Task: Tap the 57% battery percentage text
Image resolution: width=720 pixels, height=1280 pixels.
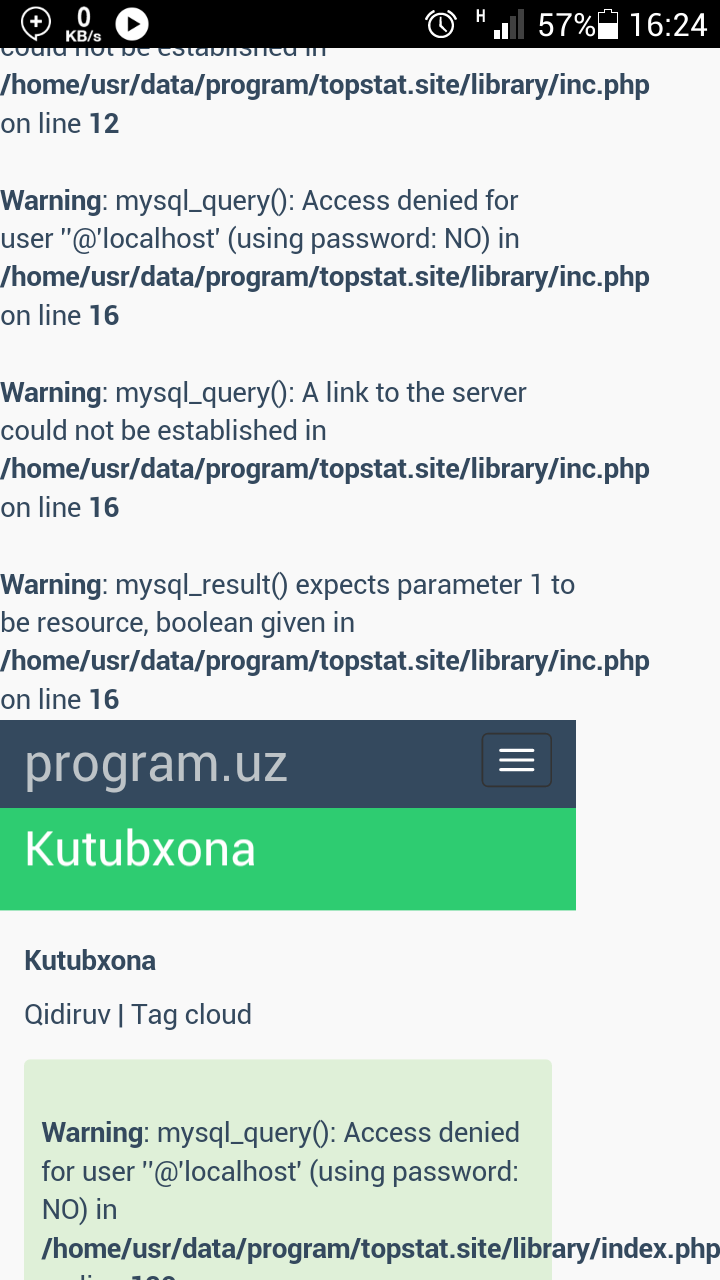Action: pos(566,24)
